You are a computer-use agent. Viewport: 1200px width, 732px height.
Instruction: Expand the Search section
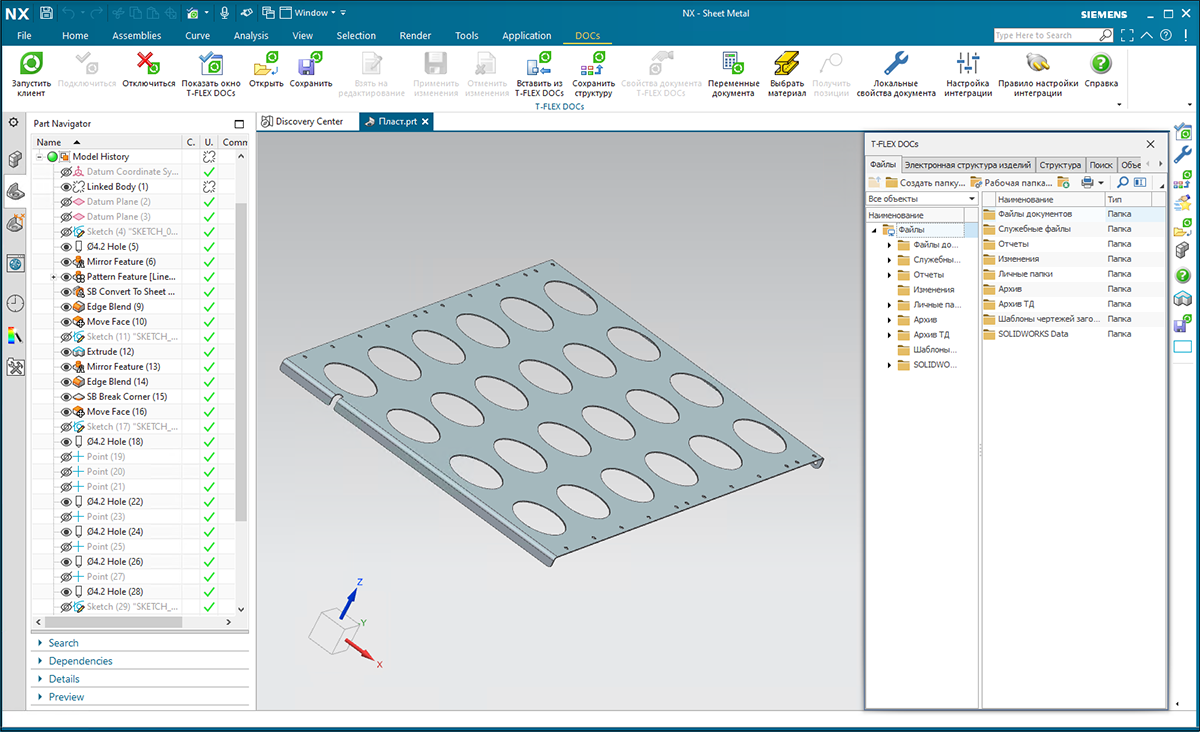click(x=40, y=643)
